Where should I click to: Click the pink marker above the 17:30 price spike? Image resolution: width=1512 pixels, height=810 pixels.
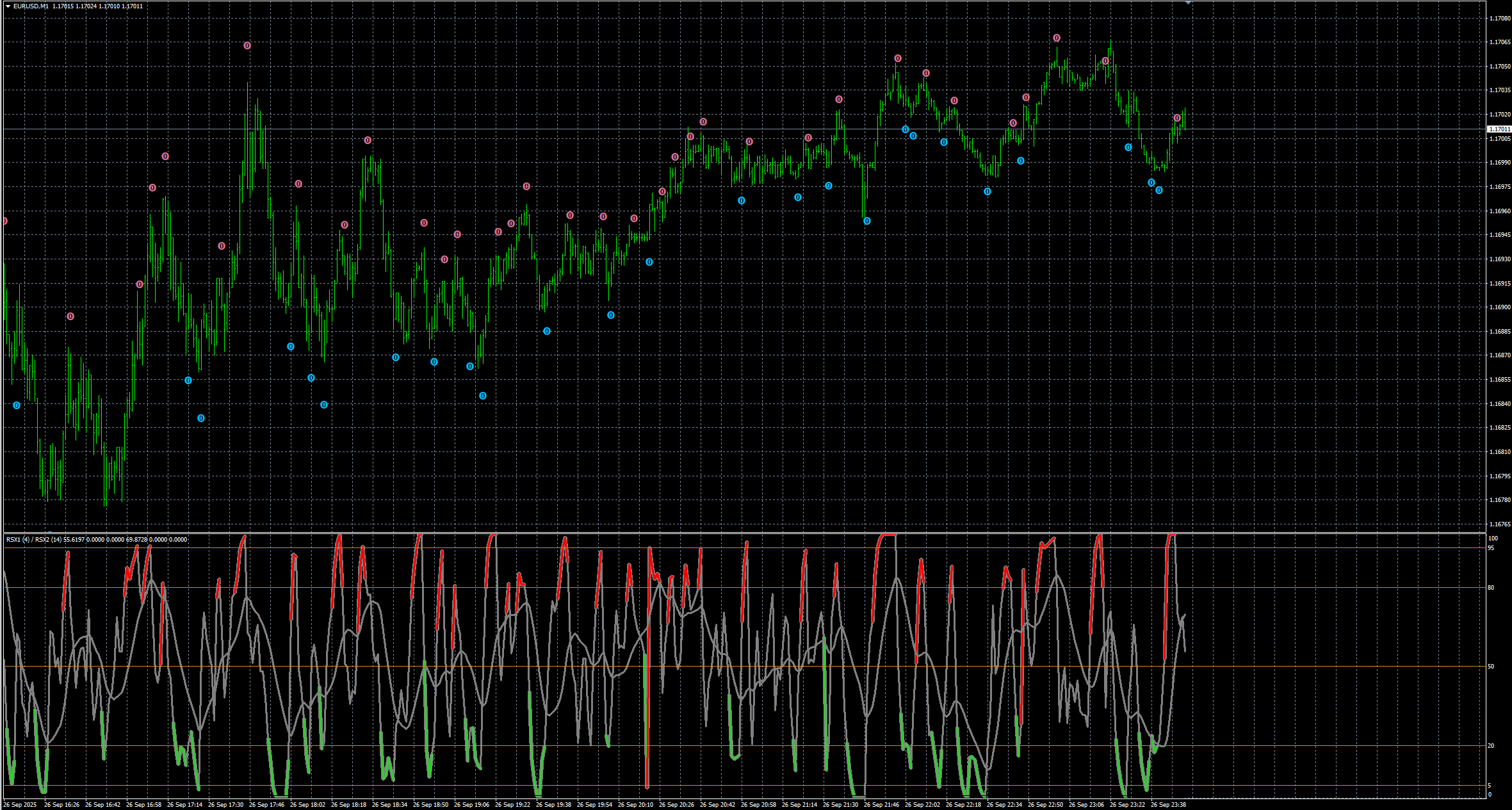(x=247, y=46)
